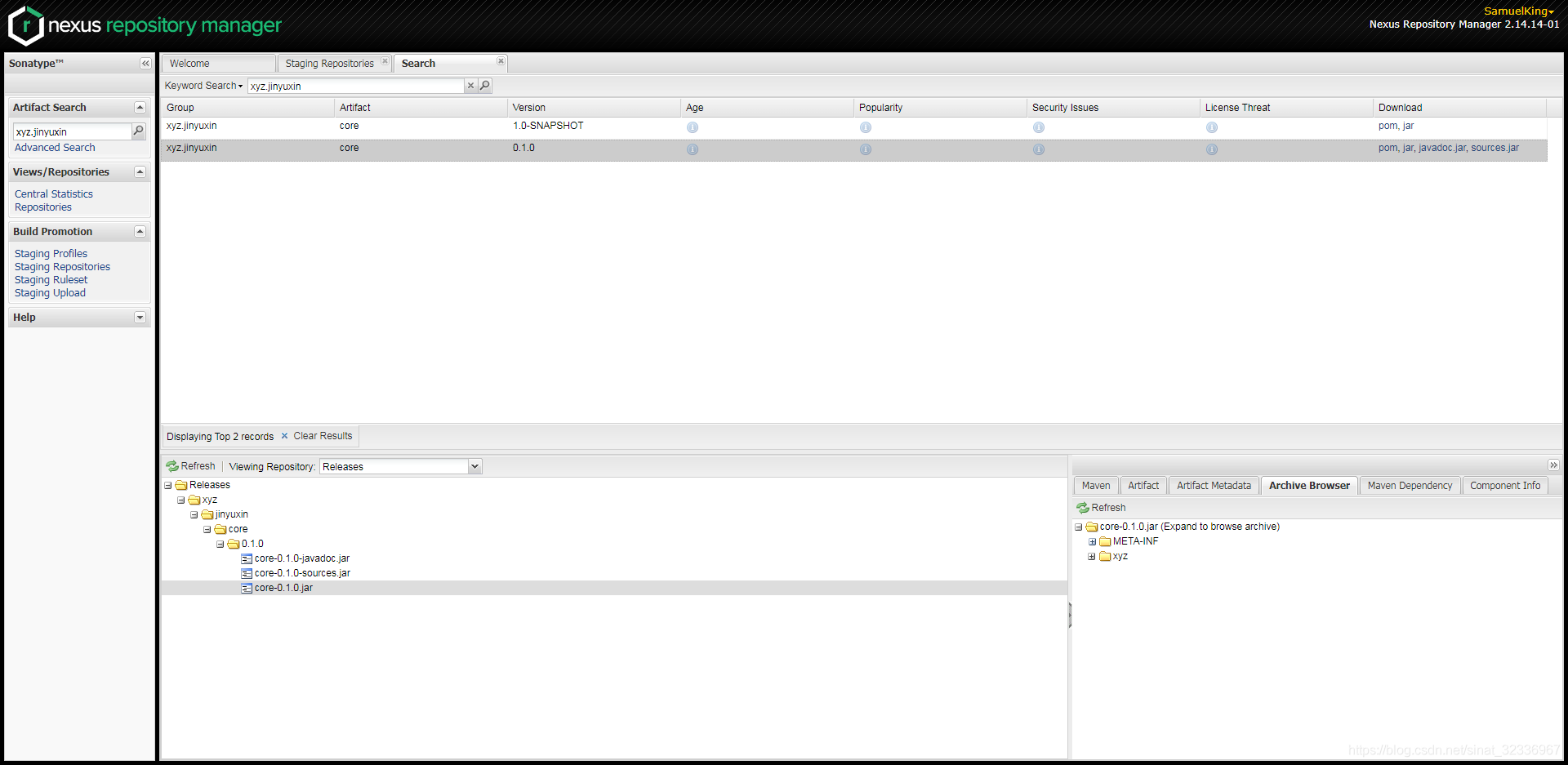
Task: Download sources.jar for version 0.1.0
Action: [x=1494, y=148]
